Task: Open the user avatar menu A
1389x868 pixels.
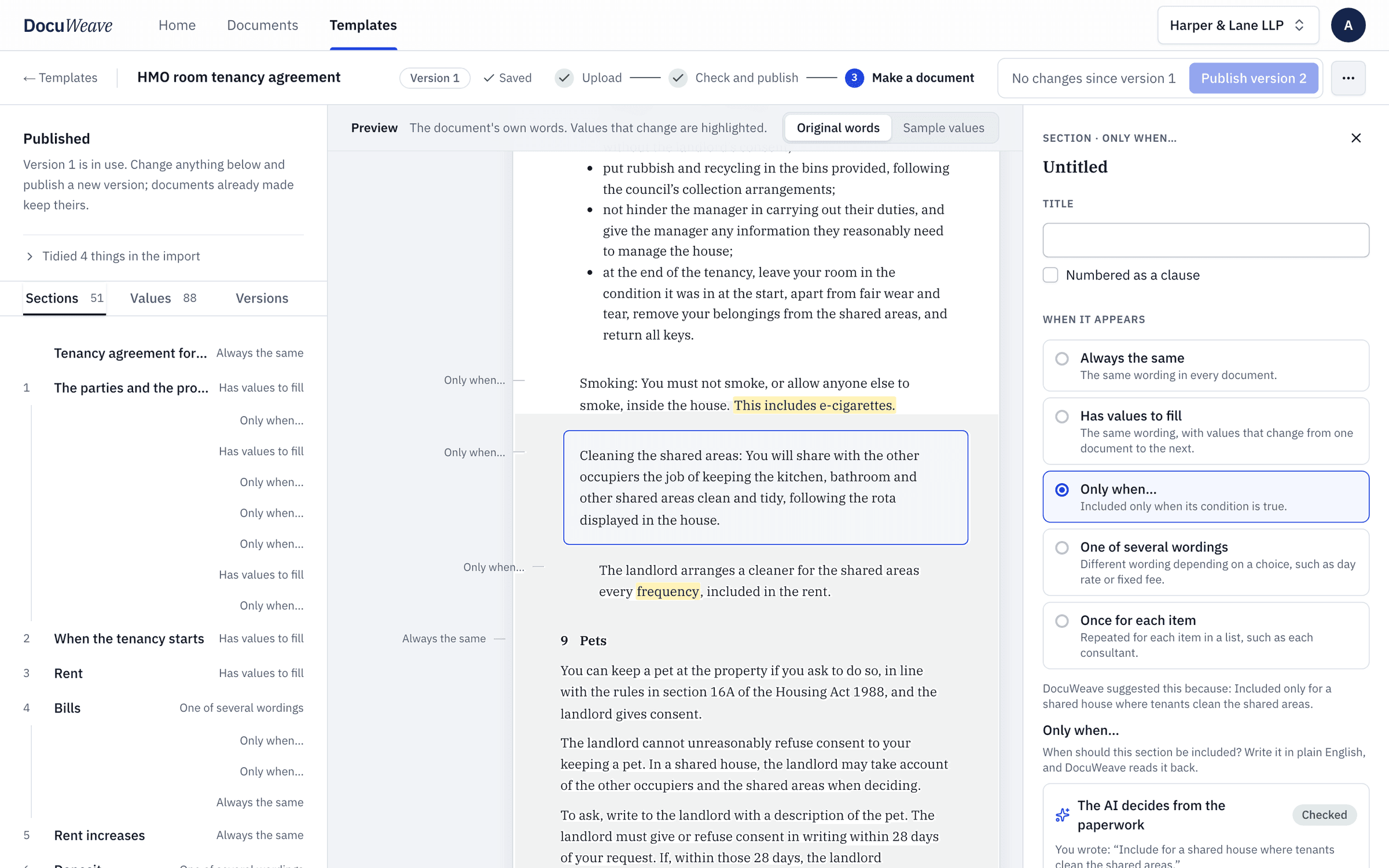Action: 1348,25
